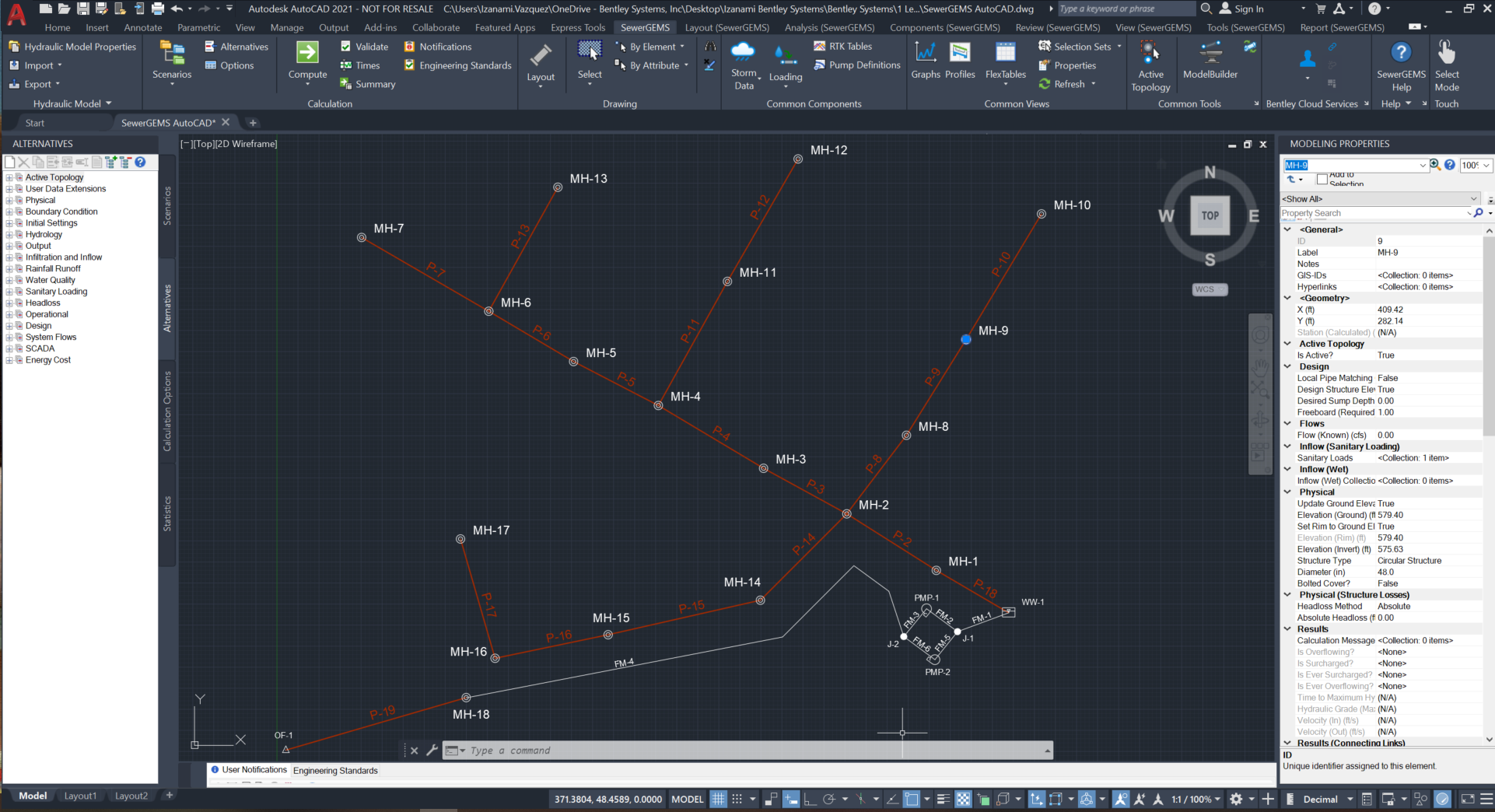1495x812 pixels.
Task: Collapse the Geometry properties section
Action: pyautogui.click(x=1287, y=298)
